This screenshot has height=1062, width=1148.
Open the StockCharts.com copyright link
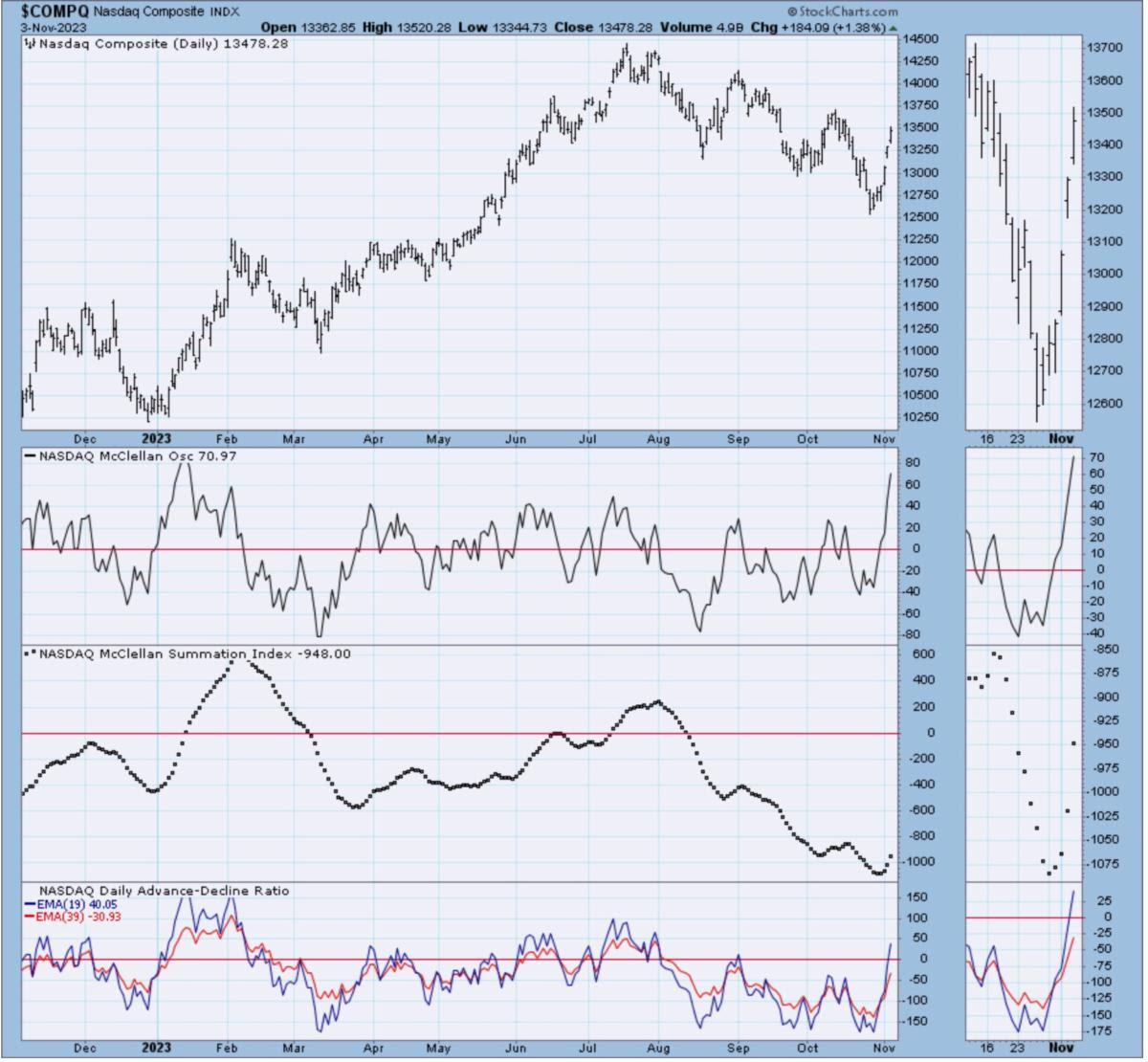pyautogui.click(x=843, y=11)
